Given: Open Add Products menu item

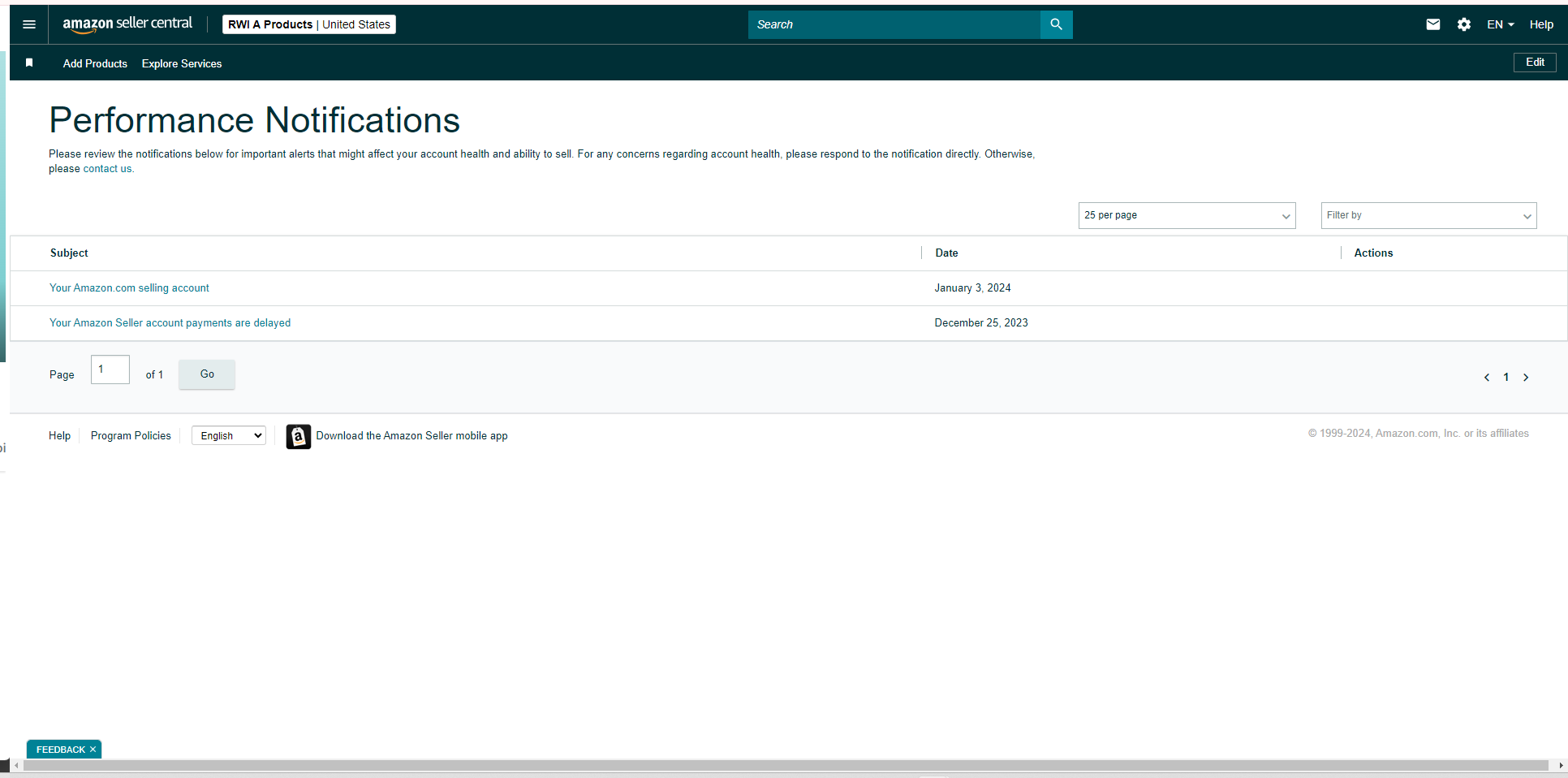Looking at the screenshot, I should click(95, 63).
